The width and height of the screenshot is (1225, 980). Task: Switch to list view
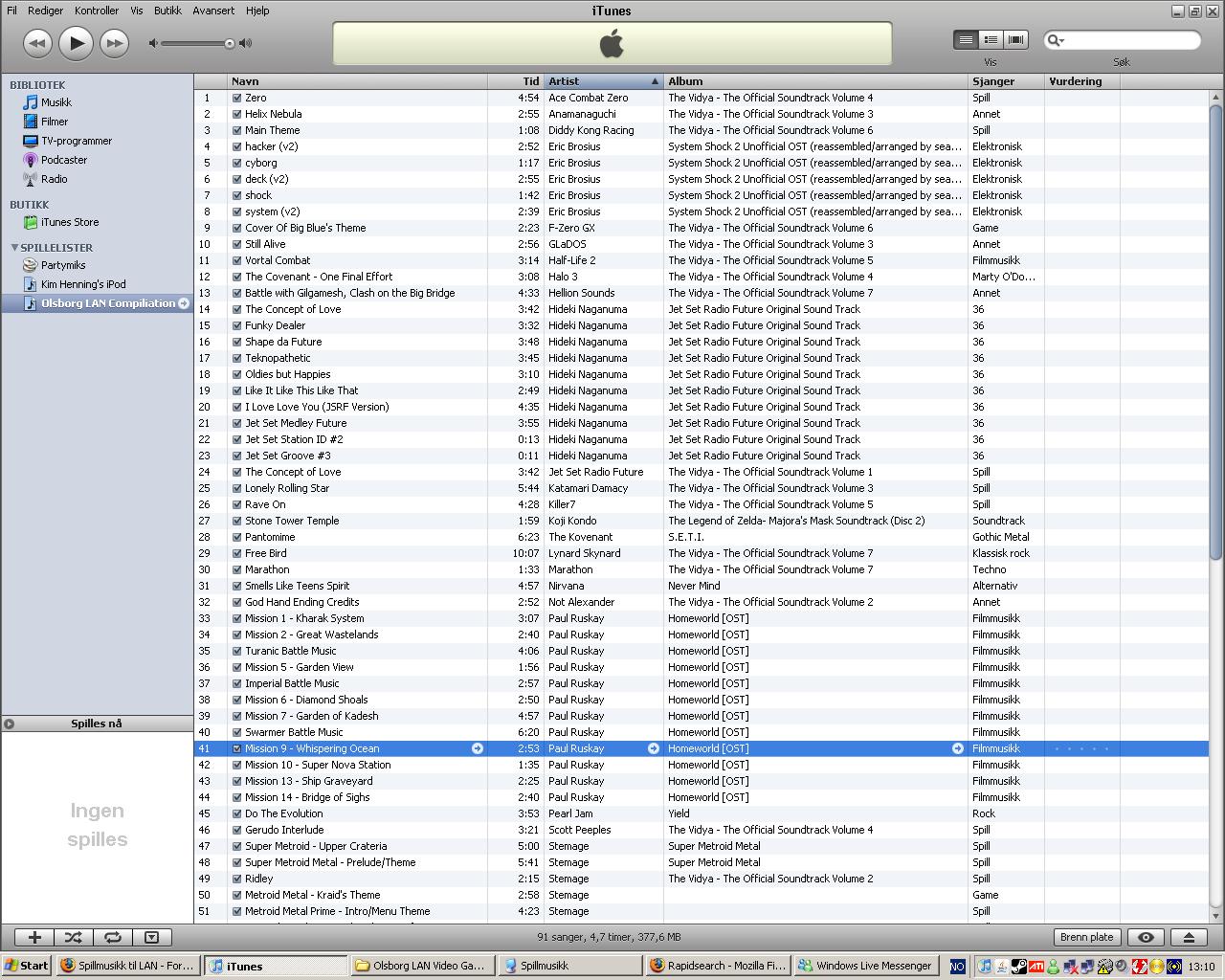click(x=966, y=39)
